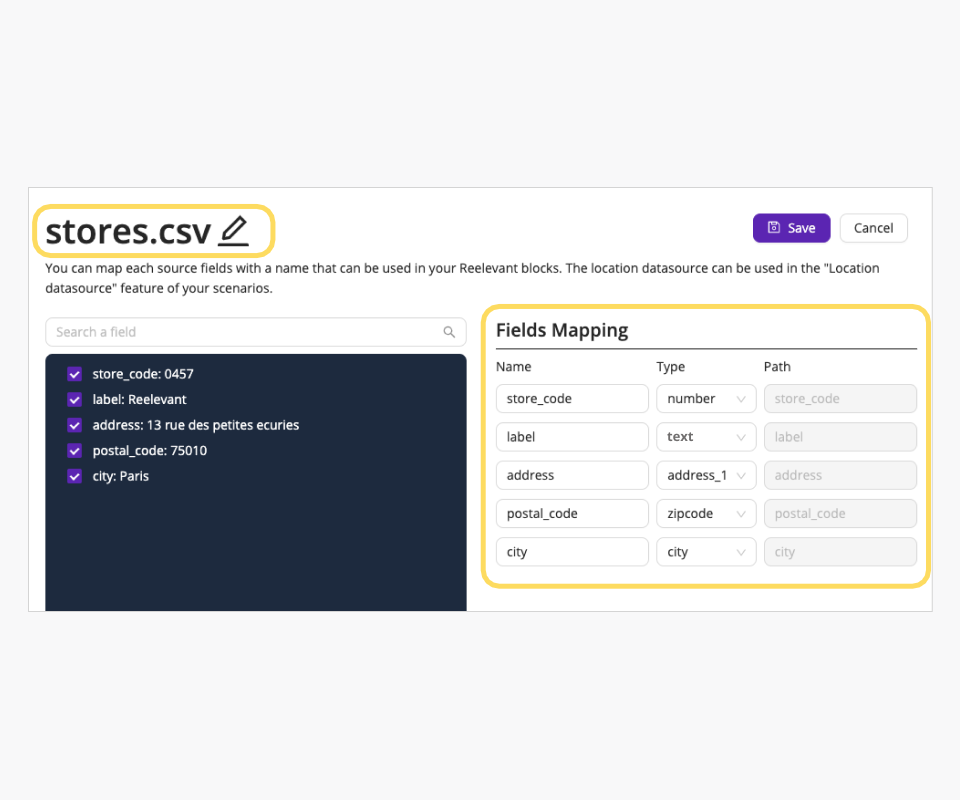Click the text 'city: Paris'

[x=121, y=476]
